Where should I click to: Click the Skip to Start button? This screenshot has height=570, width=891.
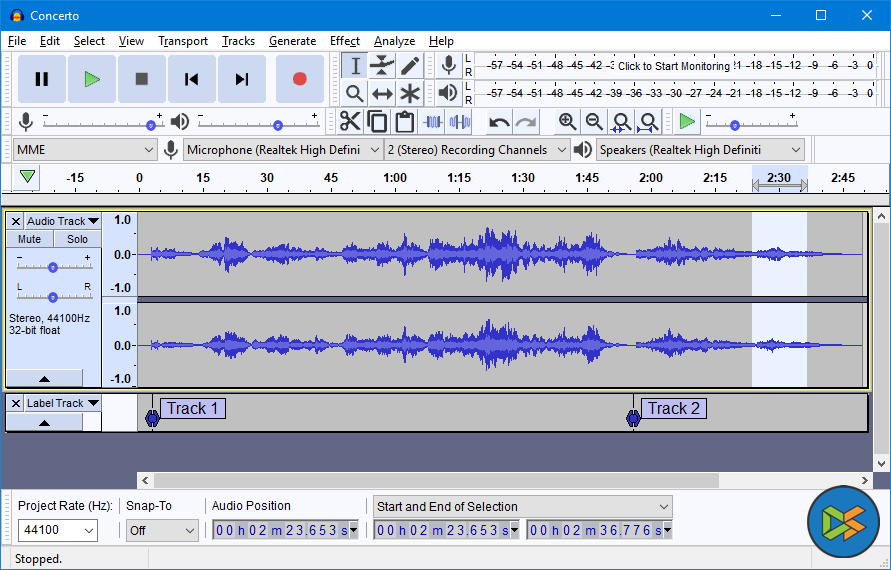tap(191, 79)
